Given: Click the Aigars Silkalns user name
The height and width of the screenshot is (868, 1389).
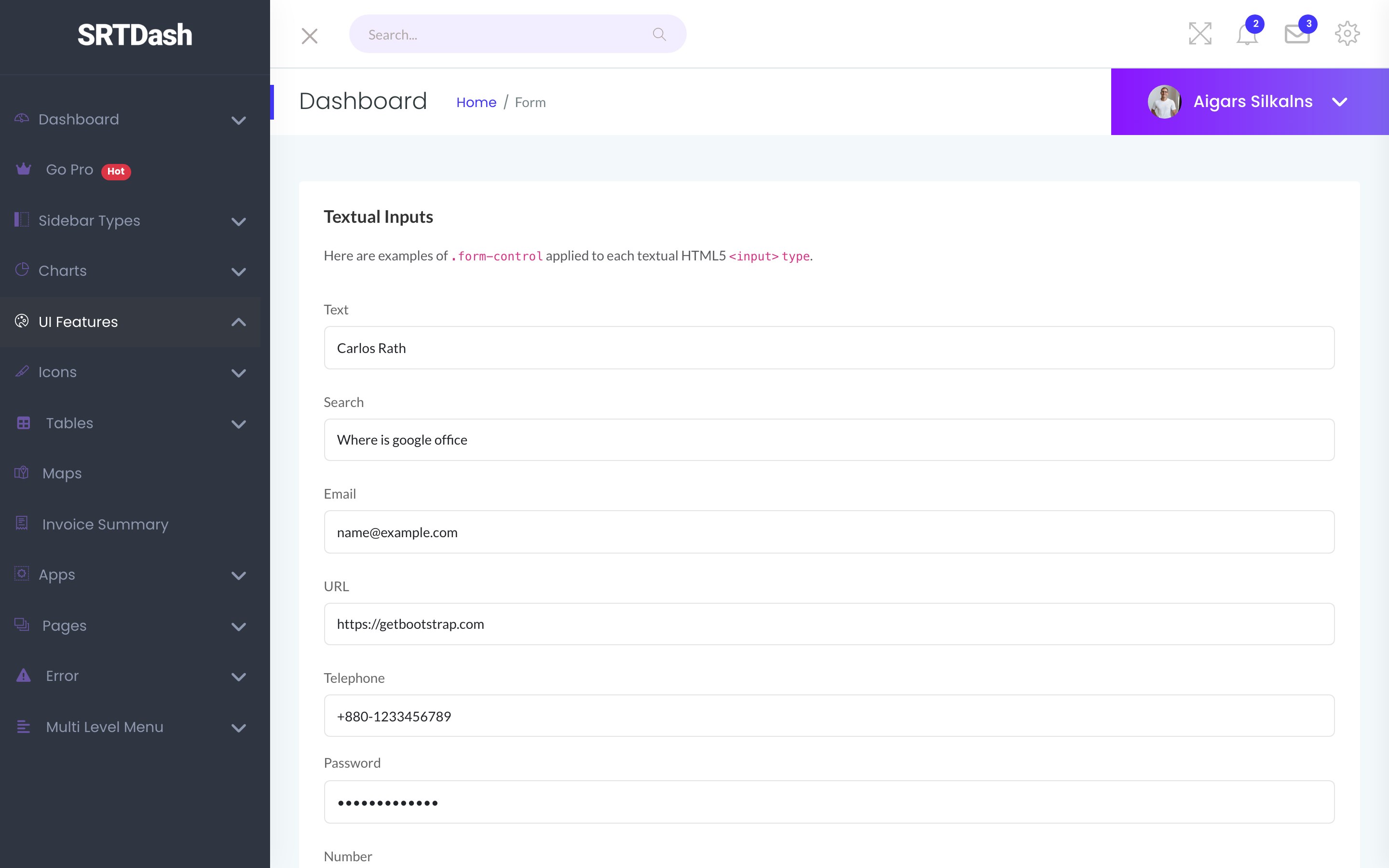Looking at the screenshot, I should coord(1253,102).
